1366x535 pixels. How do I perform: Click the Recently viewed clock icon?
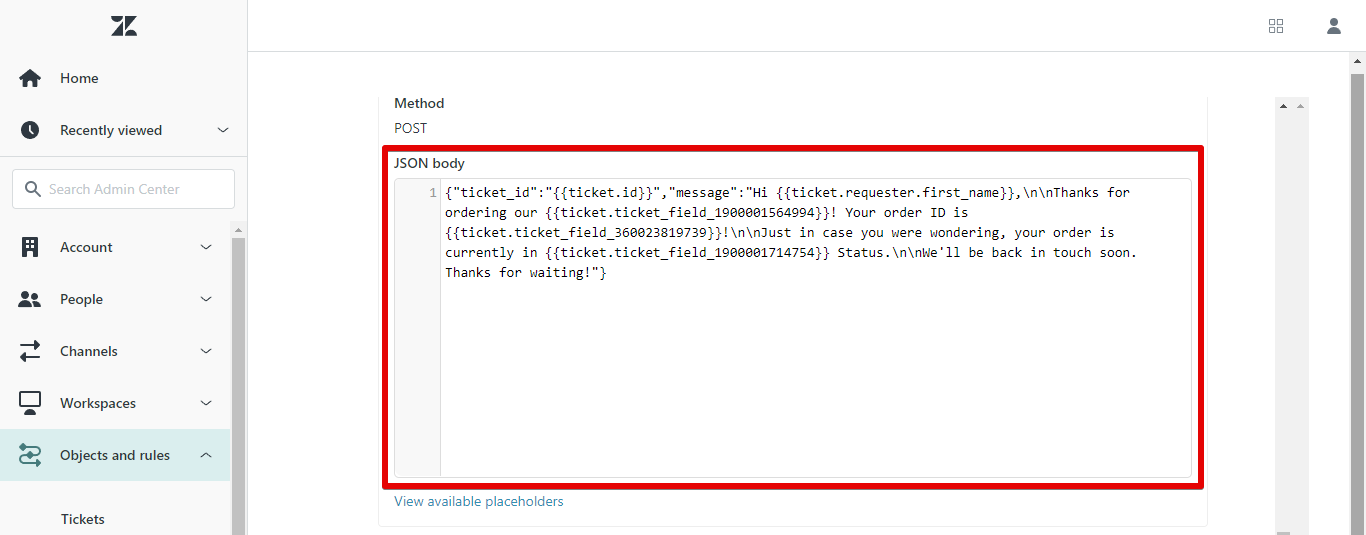[30, 130]
